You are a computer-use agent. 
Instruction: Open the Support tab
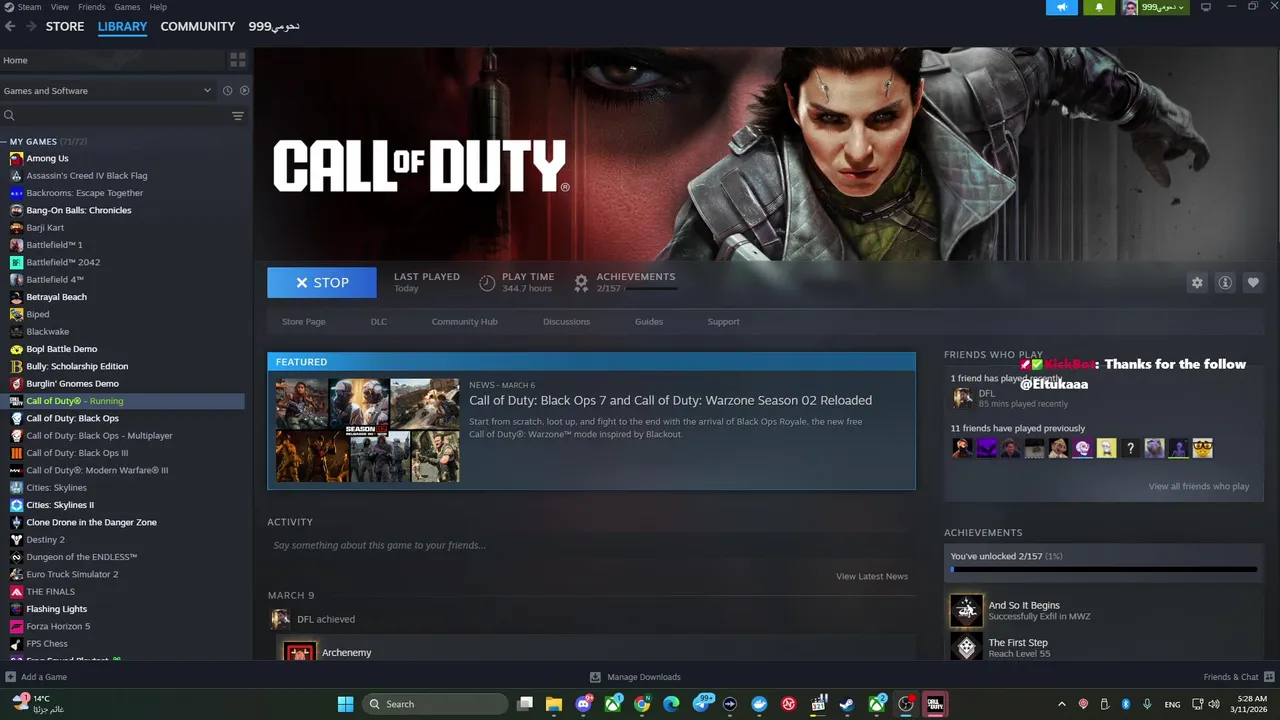[x=723, y=322]
